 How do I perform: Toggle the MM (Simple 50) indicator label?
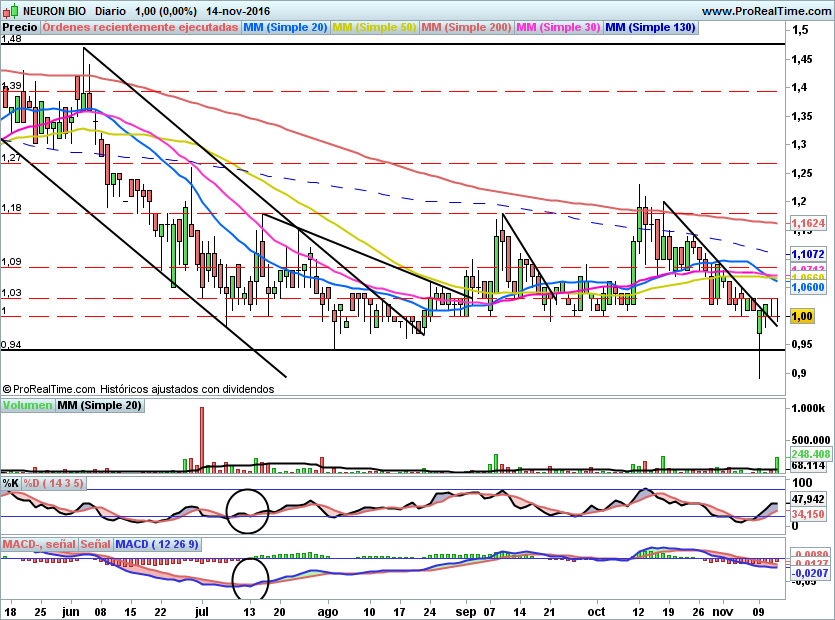[375, 28]
